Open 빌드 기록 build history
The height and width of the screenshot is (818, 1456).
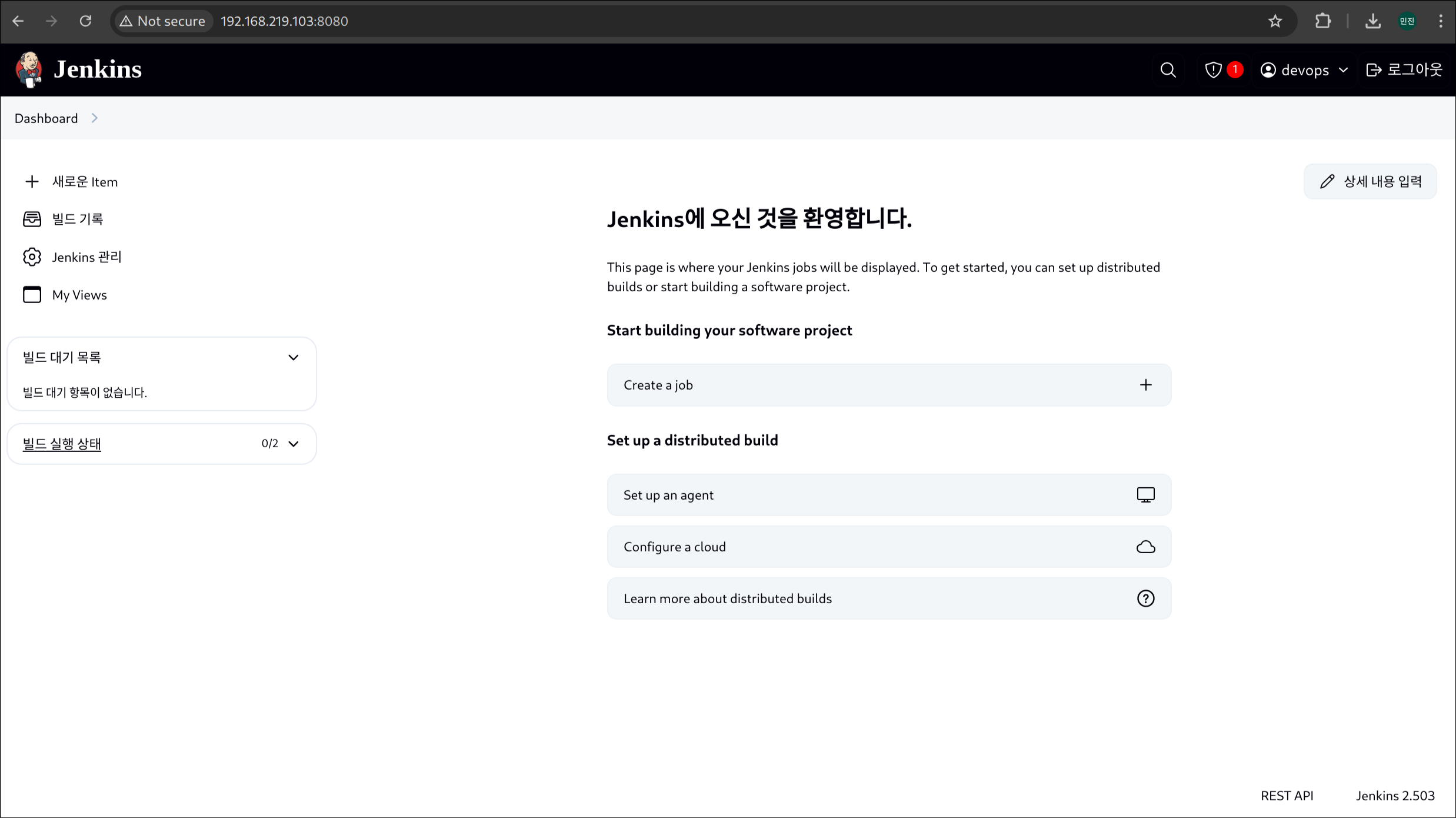[77, 219]
